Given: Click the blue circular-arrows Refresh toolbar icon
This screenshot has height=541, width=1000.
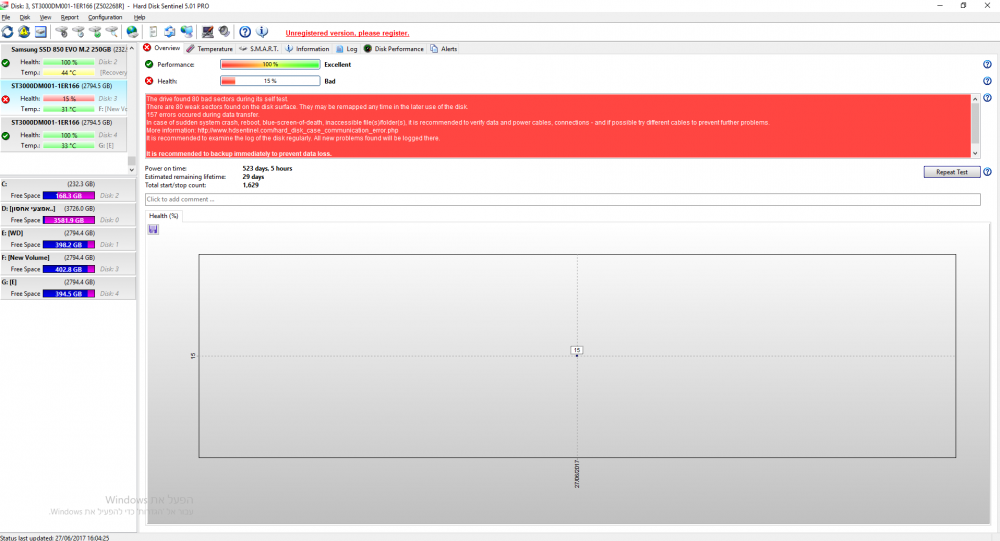Looking at the screenshot, I should coord(8,31).
